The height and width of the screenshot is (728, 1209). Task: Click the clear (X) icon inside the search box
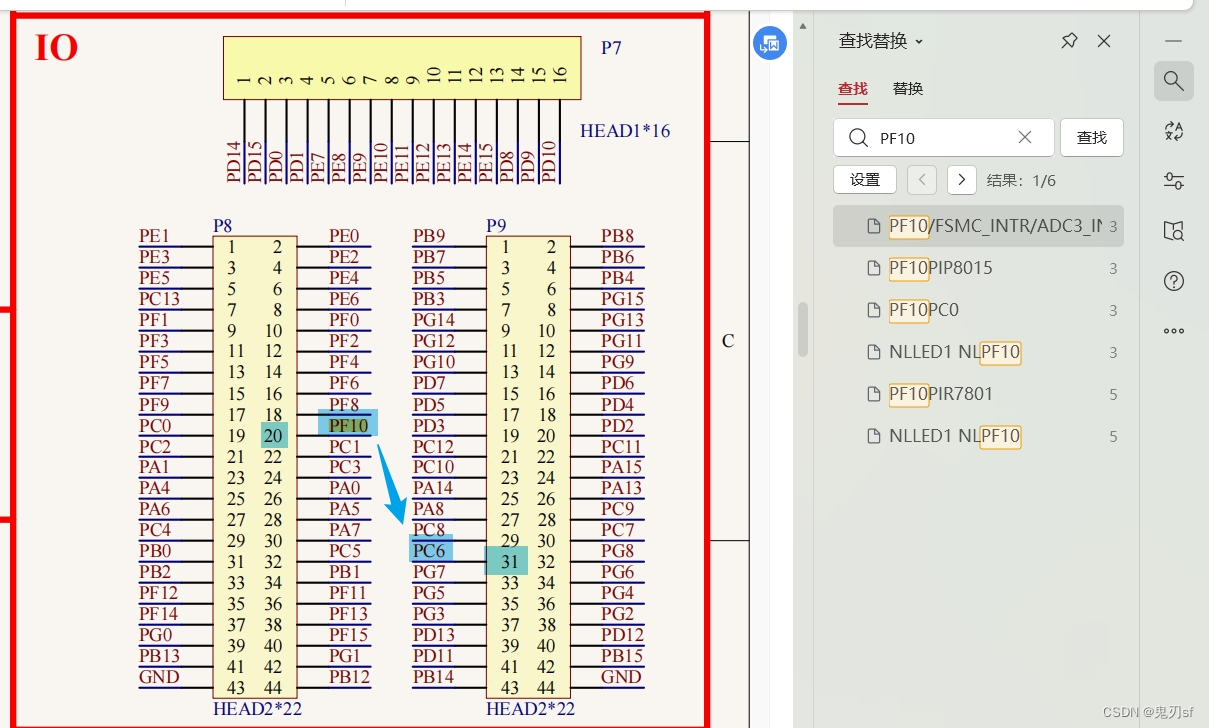(x=1024, y=137)
